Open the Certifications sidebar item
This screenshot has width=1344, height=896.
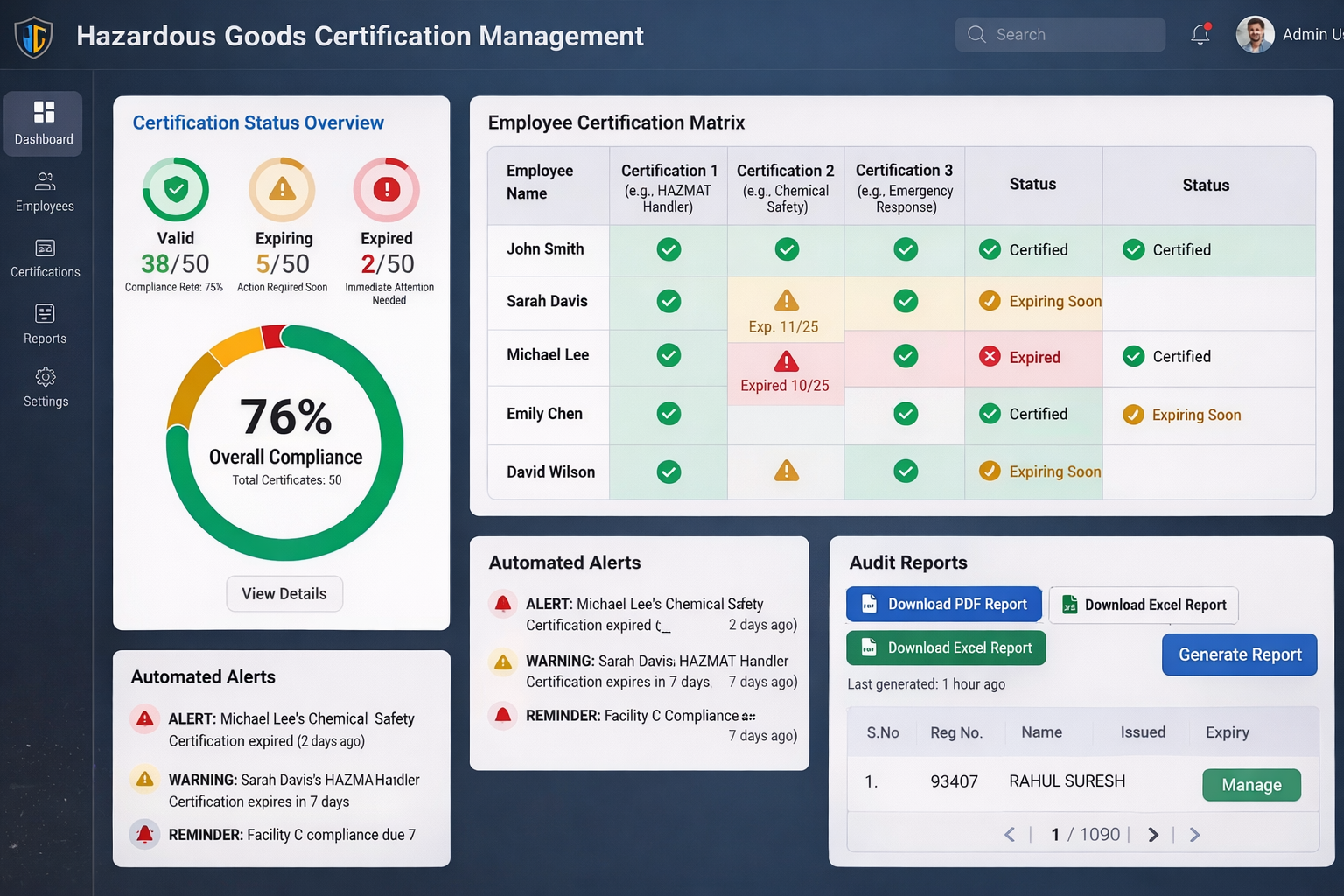coord(45,259)
